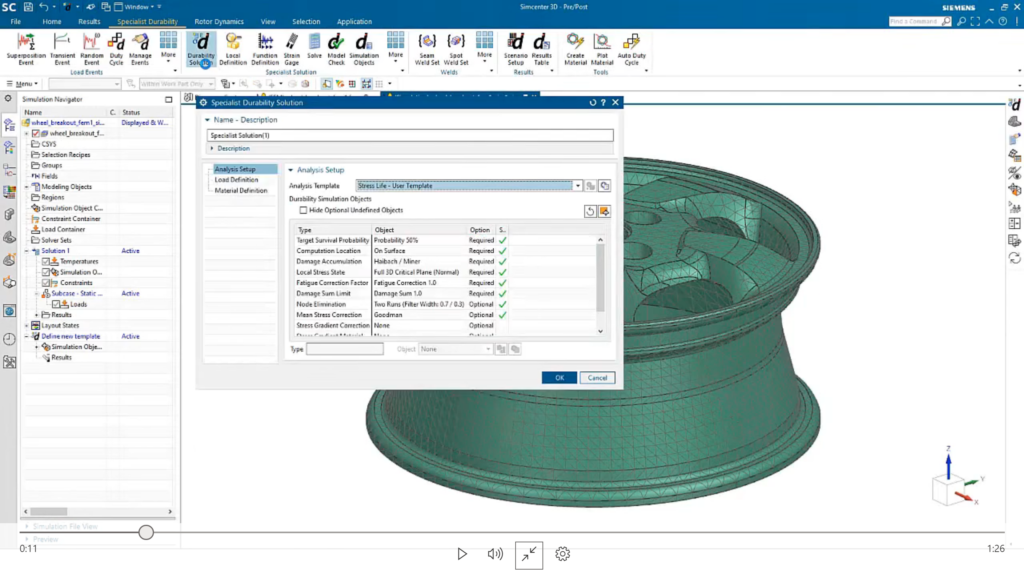Expand the Description section
The height and width of the screenshot is (576, 1024).
click(212, 148)
